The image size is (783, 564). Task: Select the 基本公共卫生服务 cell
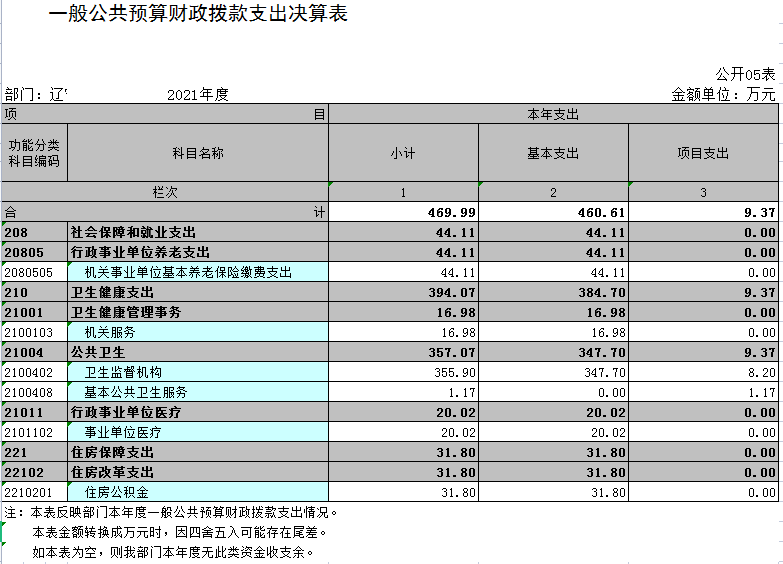(198, 392)
